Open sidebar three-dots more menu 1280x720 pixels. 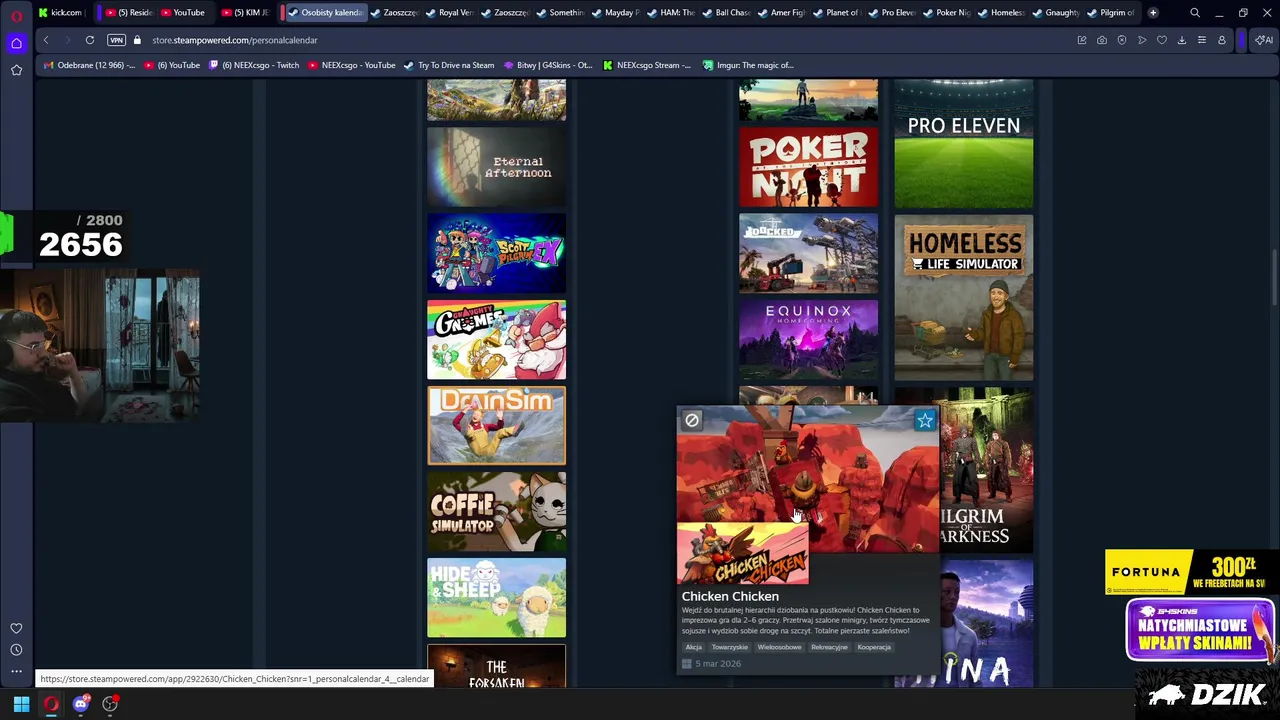point(16,672)
